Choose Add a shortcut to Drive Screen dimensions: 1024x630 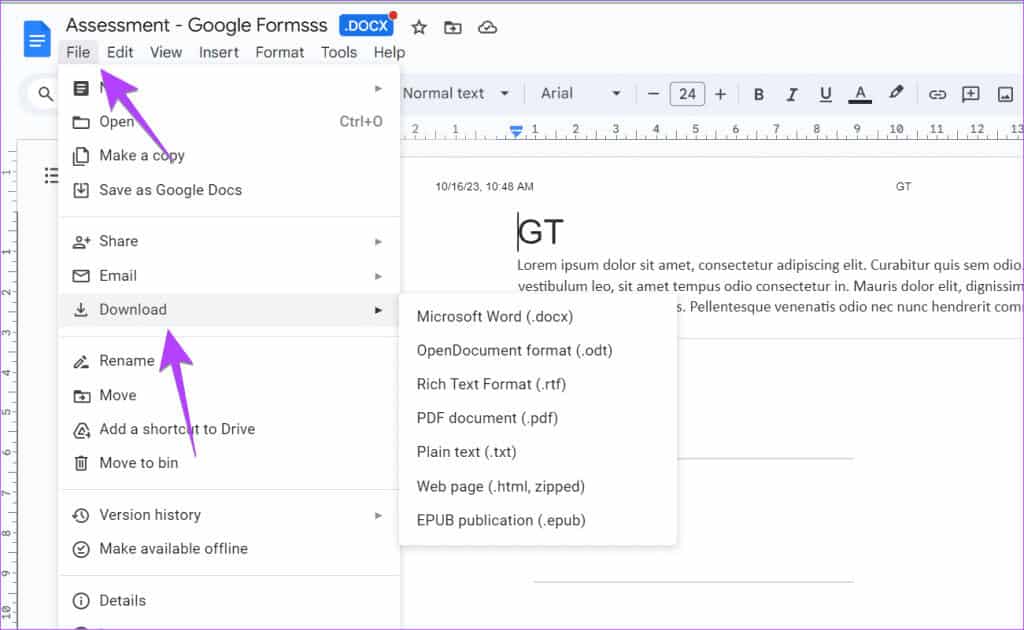point(229,429)
